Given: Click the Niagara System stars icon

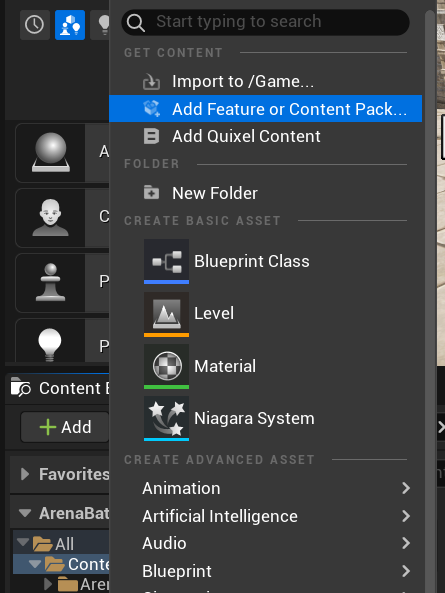Looking at the screenshot, I should 166,419.
